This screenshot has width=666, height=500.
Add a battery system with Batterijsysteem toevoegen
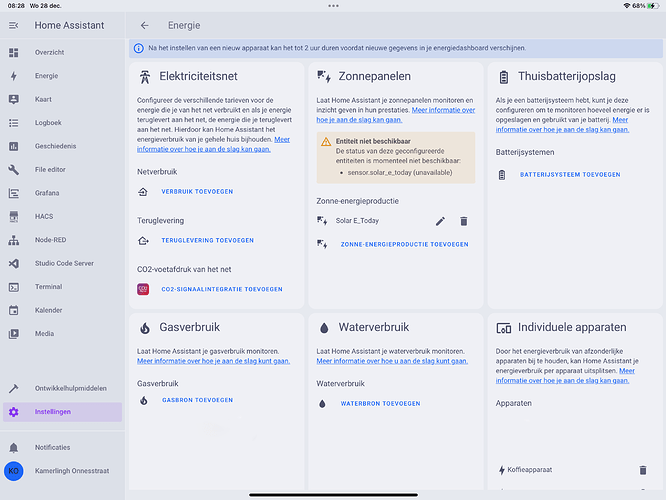click(570, 175)
